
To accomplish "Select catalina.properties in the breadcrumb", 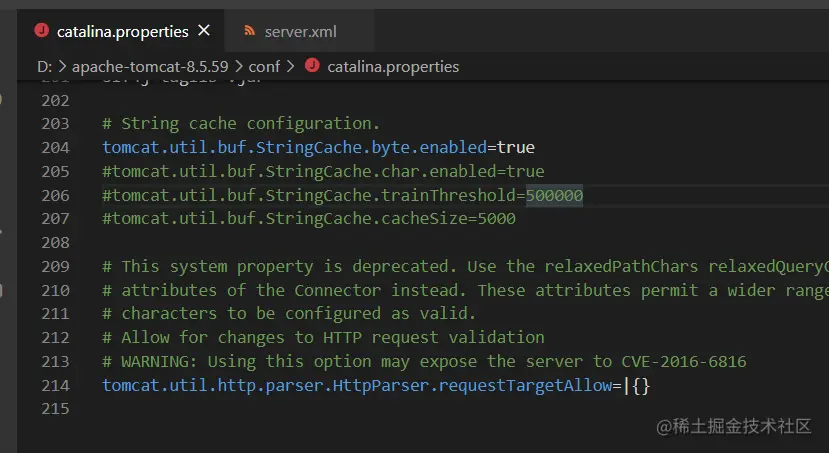I will (x=393, y=67).
